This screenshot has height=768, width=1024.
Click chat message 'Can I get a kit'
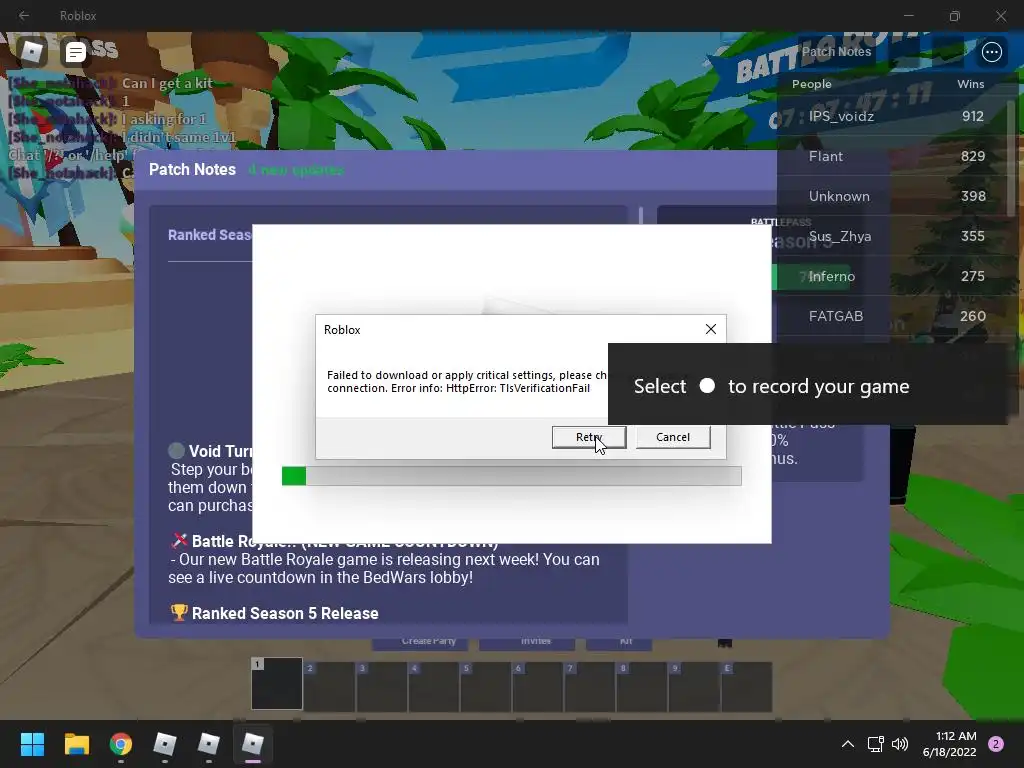pos(167,84)
